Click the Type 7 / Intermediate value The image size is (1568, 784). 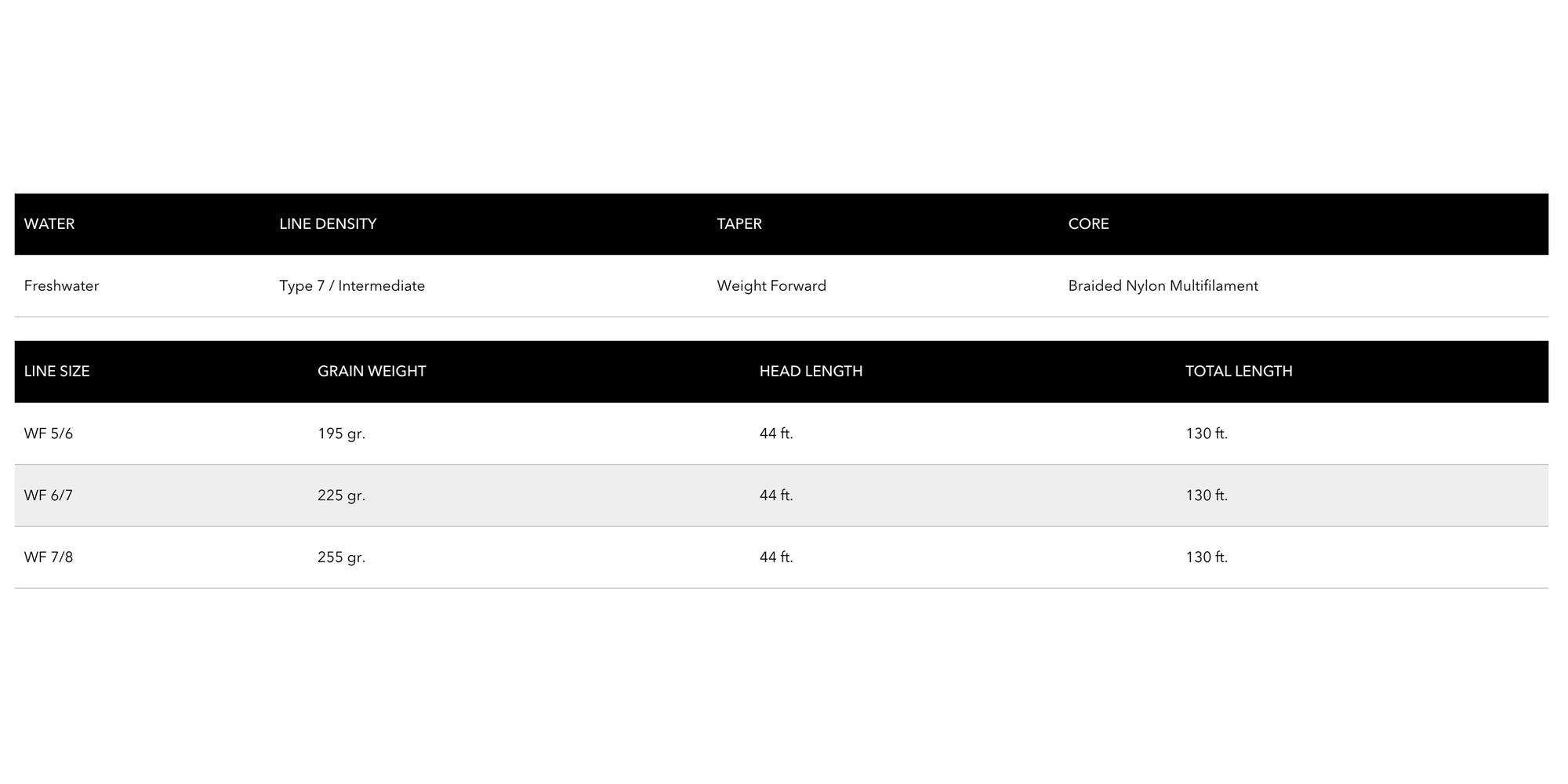pos(352,286)
